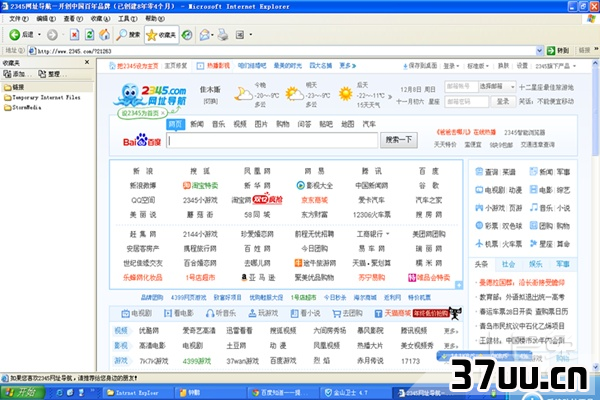Open the 淘宝特卖 link
The height and width of the screenshot is (400, 600).
click(200, 186)
